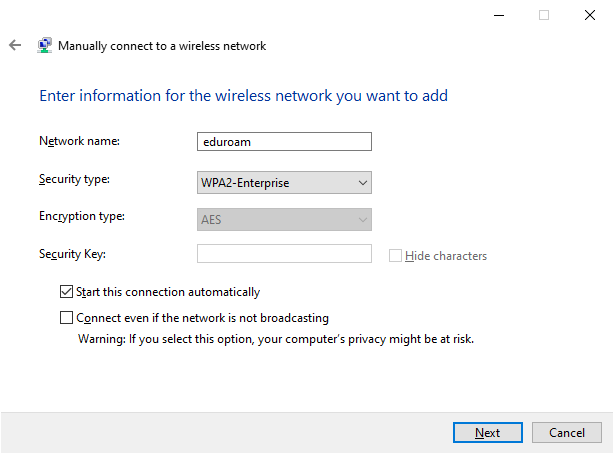Tick the Hide characters checkbox
Image resolution: width=614 pixels, height=454 pixels.
(395, 255)
